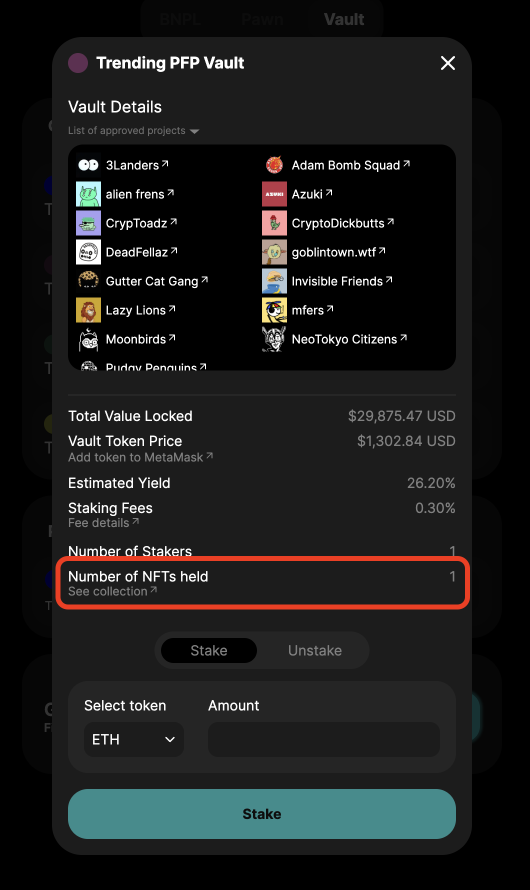Click the Azuki red logo icon
Viewport: 530px width, 890px height.
click(x=275, y=194)
